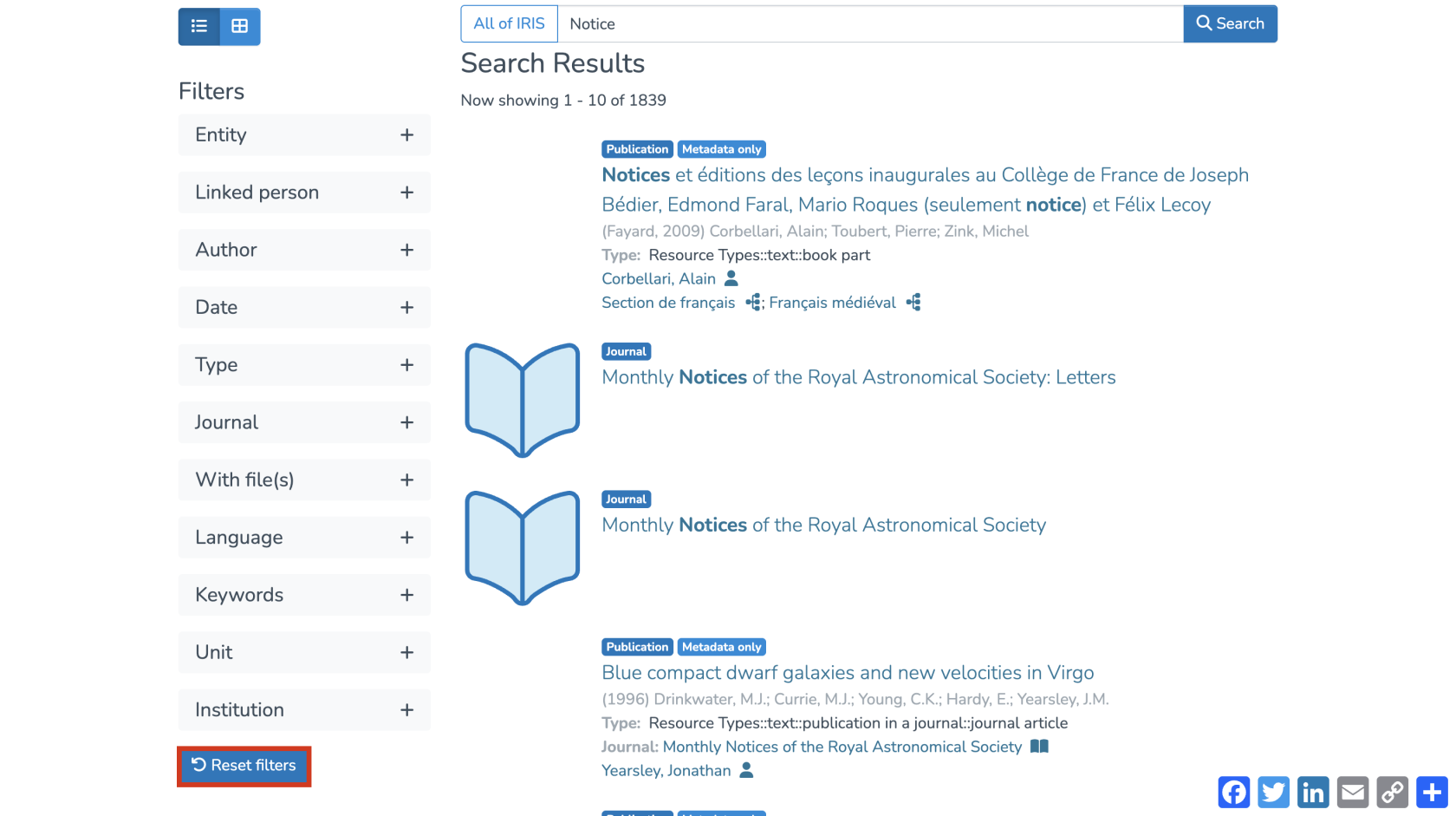The image size is (1456, 816).
Task: Switch to grid view layout
Action: tap(240, 26)
